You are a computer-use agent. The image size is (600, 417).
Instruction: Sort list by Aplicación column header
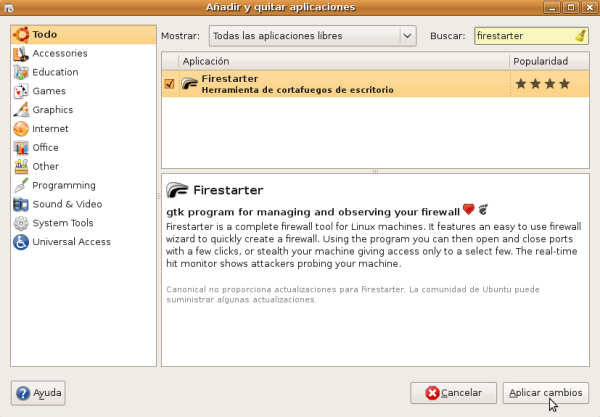pos(342,62)
